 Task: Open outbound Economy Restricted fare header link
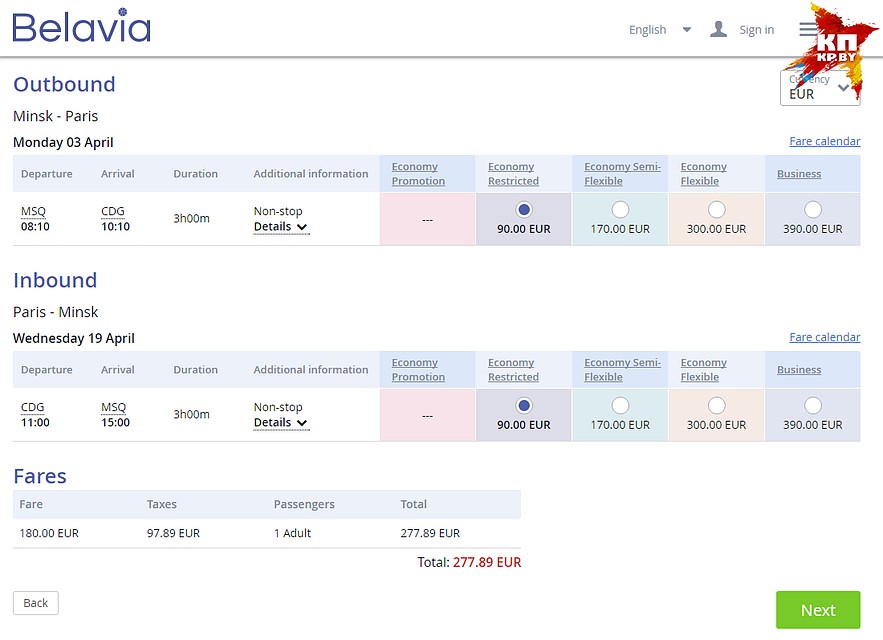(x=514, y=174)
